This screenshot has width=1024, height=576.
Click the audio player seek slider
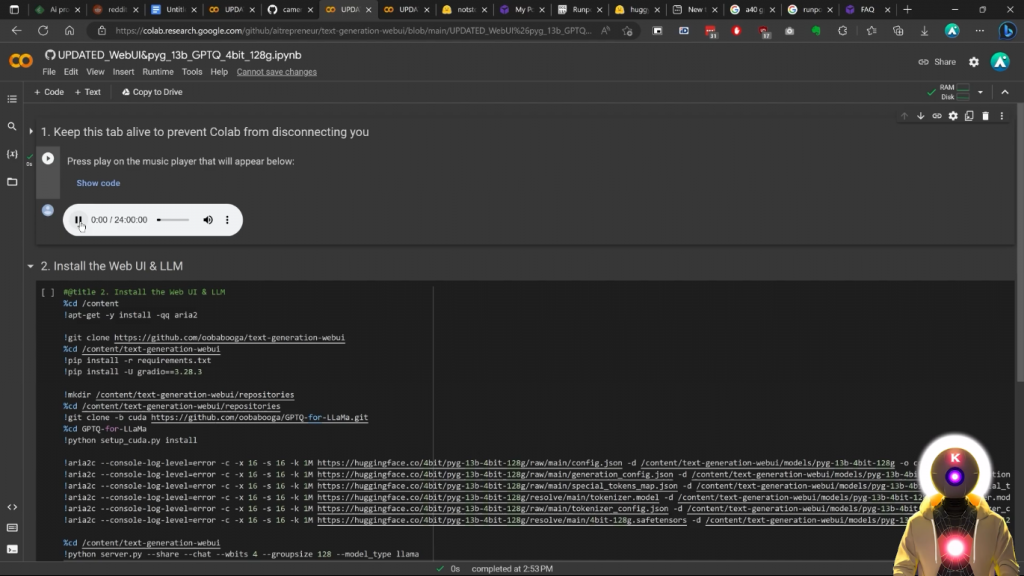(172, 220)
